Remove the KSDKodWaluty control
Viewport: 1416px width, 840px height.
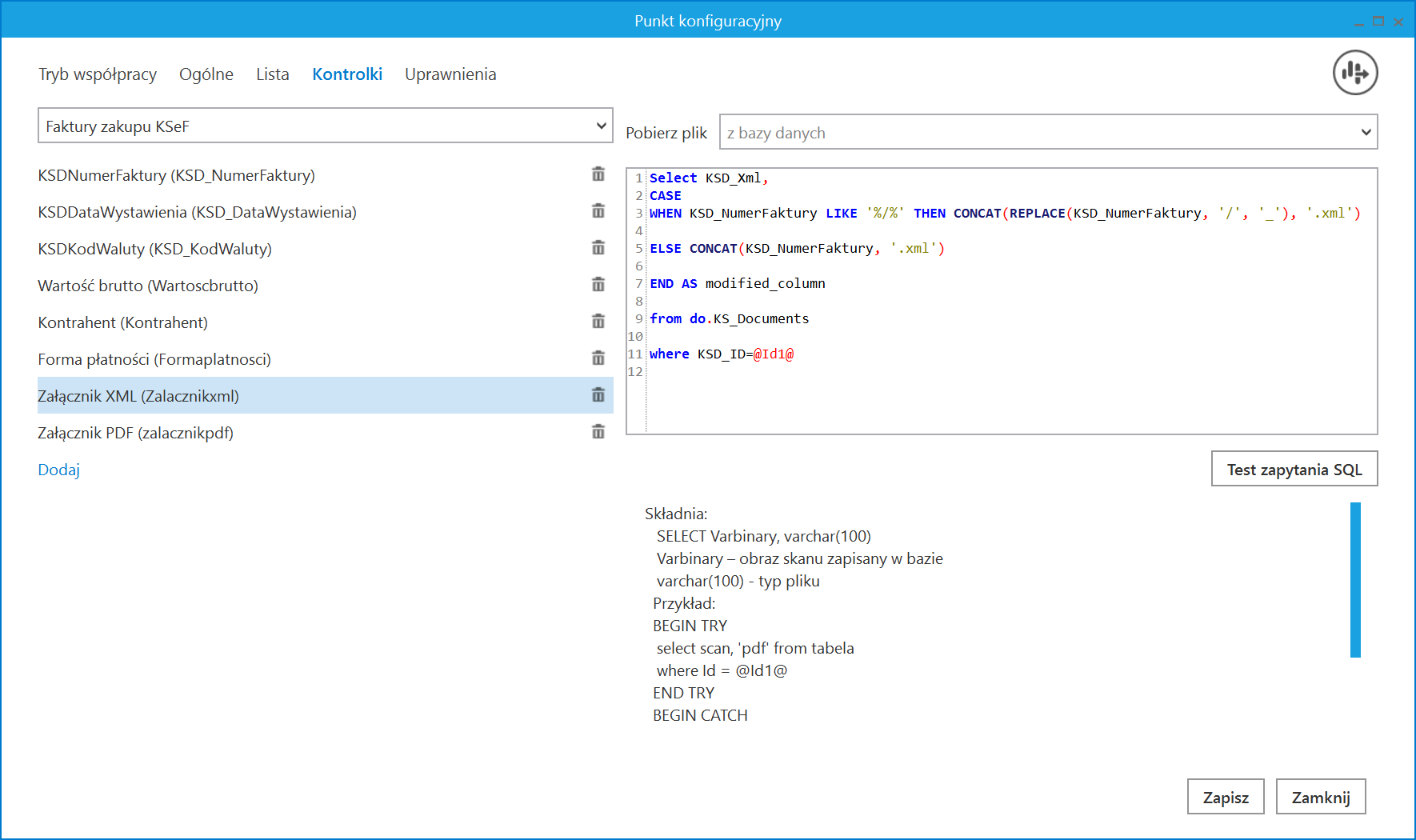click(598, 248)
